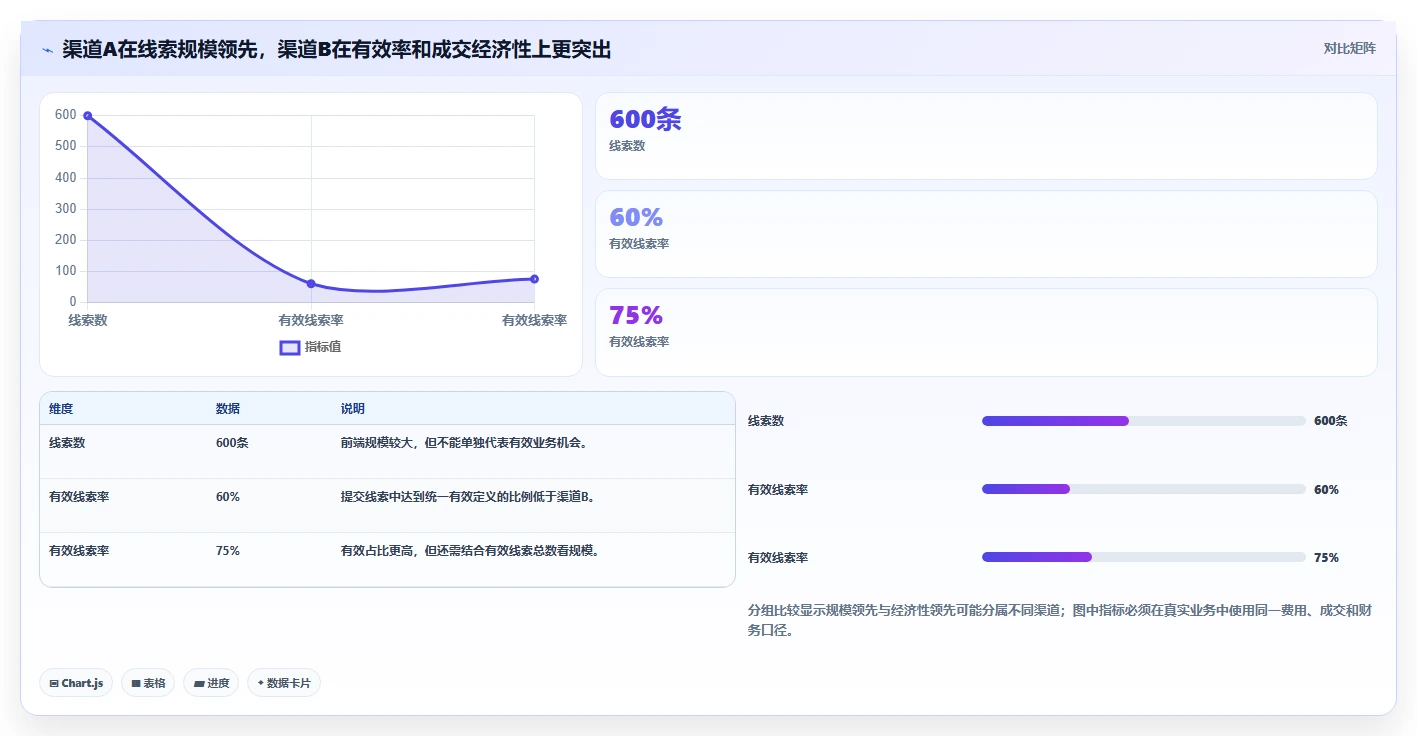Viewport: 1417px width, 736px height.
Task: Click the 表格 chip at the bottom
Action: click(148, 683)
